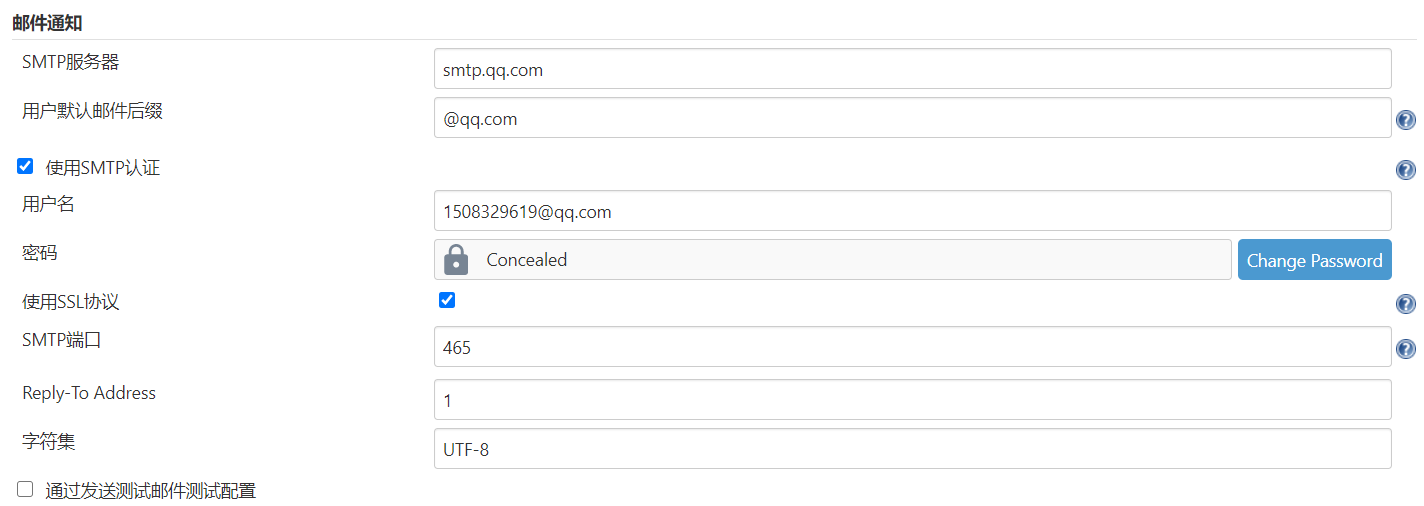Image resolution: width=1424 pixels, height=506 pixels.
Task: Disable the 使用SSL协议 checkbox
Action: (447, 300)
